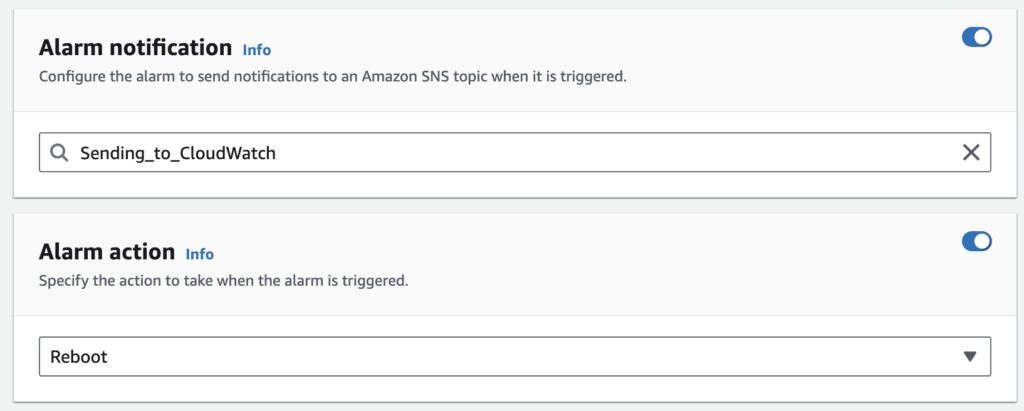1024x411 pixels.
Task: Turn off the Alarm action switch
Action: coord(976,241)
